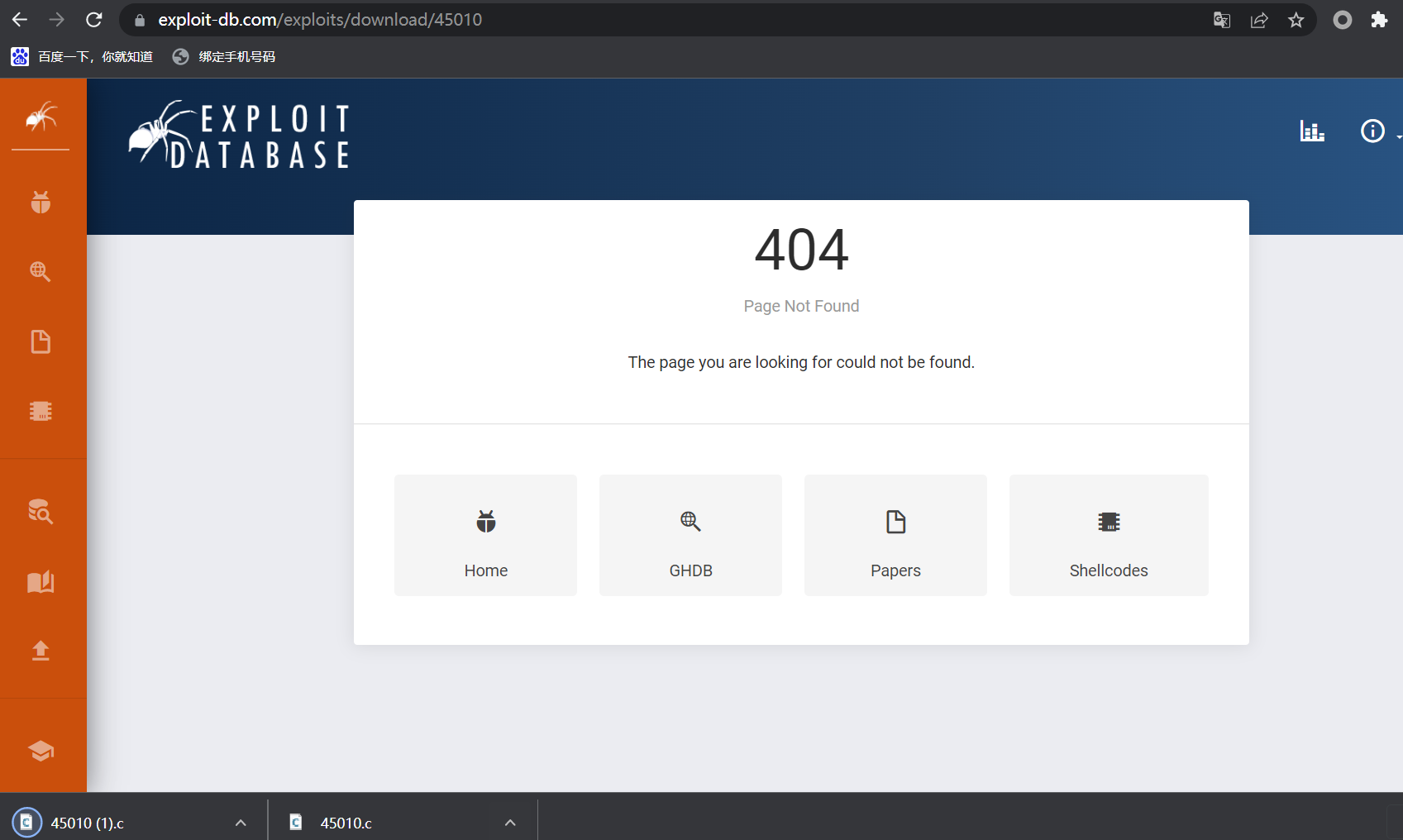Expand options for 45010.c download
1403x840 pixels.
pyautogui.click(x=510, y=823)
